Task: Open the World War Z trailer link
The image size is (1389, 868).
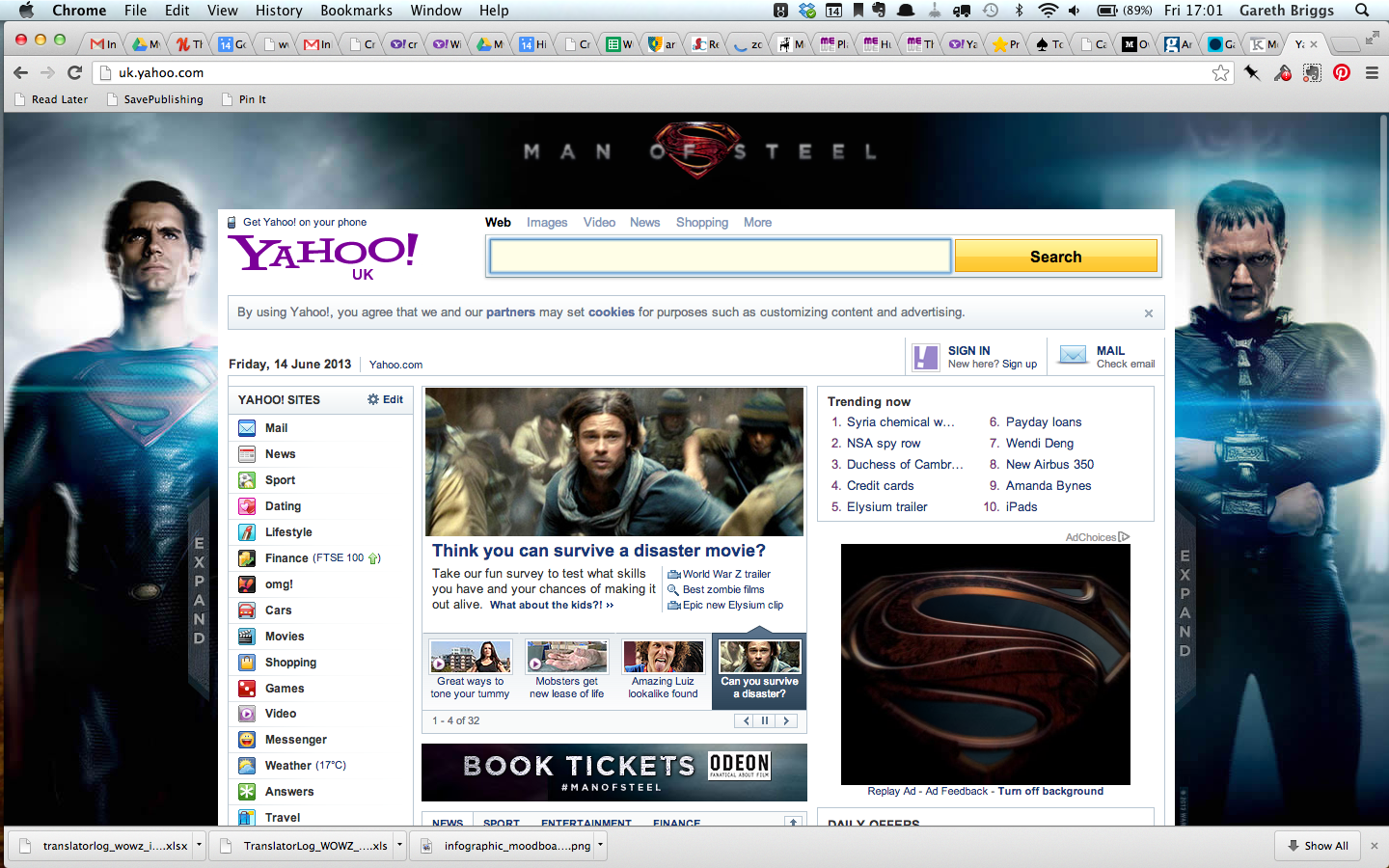Action: tap(726, 575)
